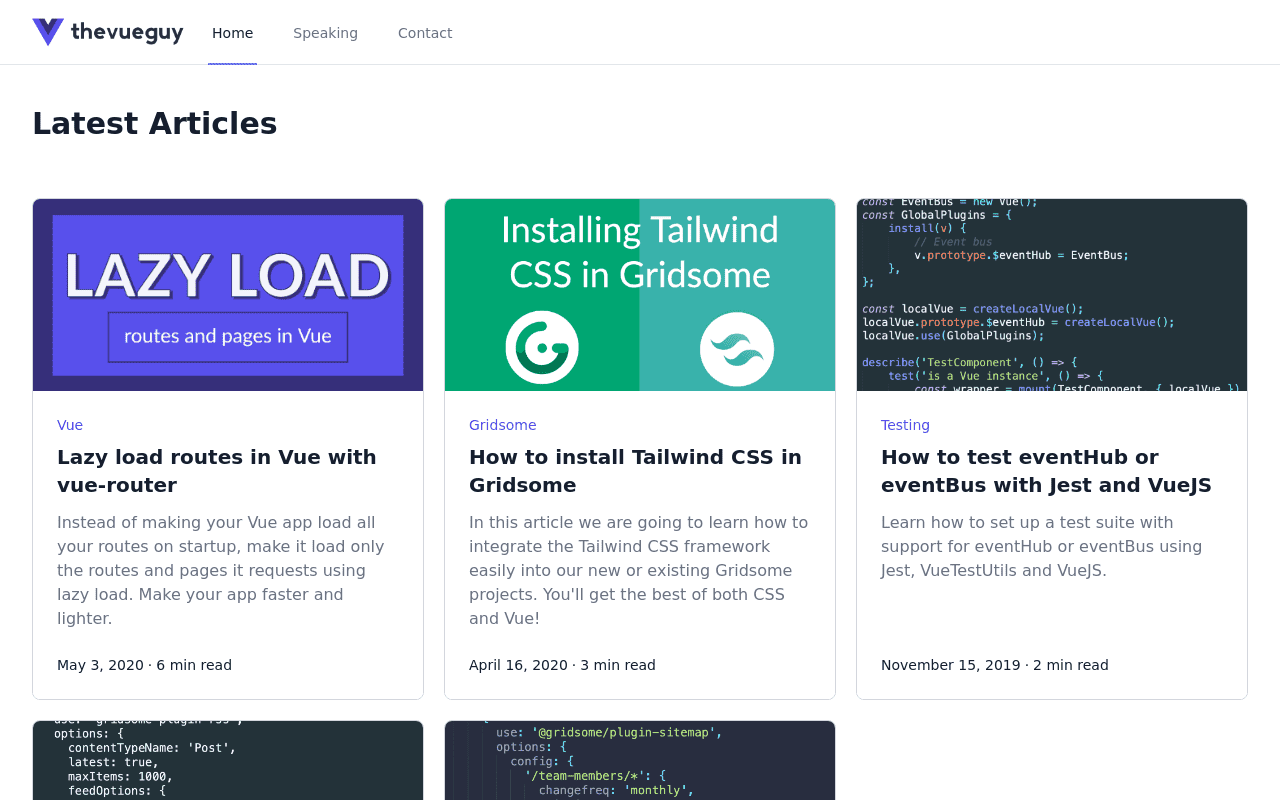This screenshot has width=1280, height=800.
Task: Select the Vue category link
Action: (x=70, y=425)
